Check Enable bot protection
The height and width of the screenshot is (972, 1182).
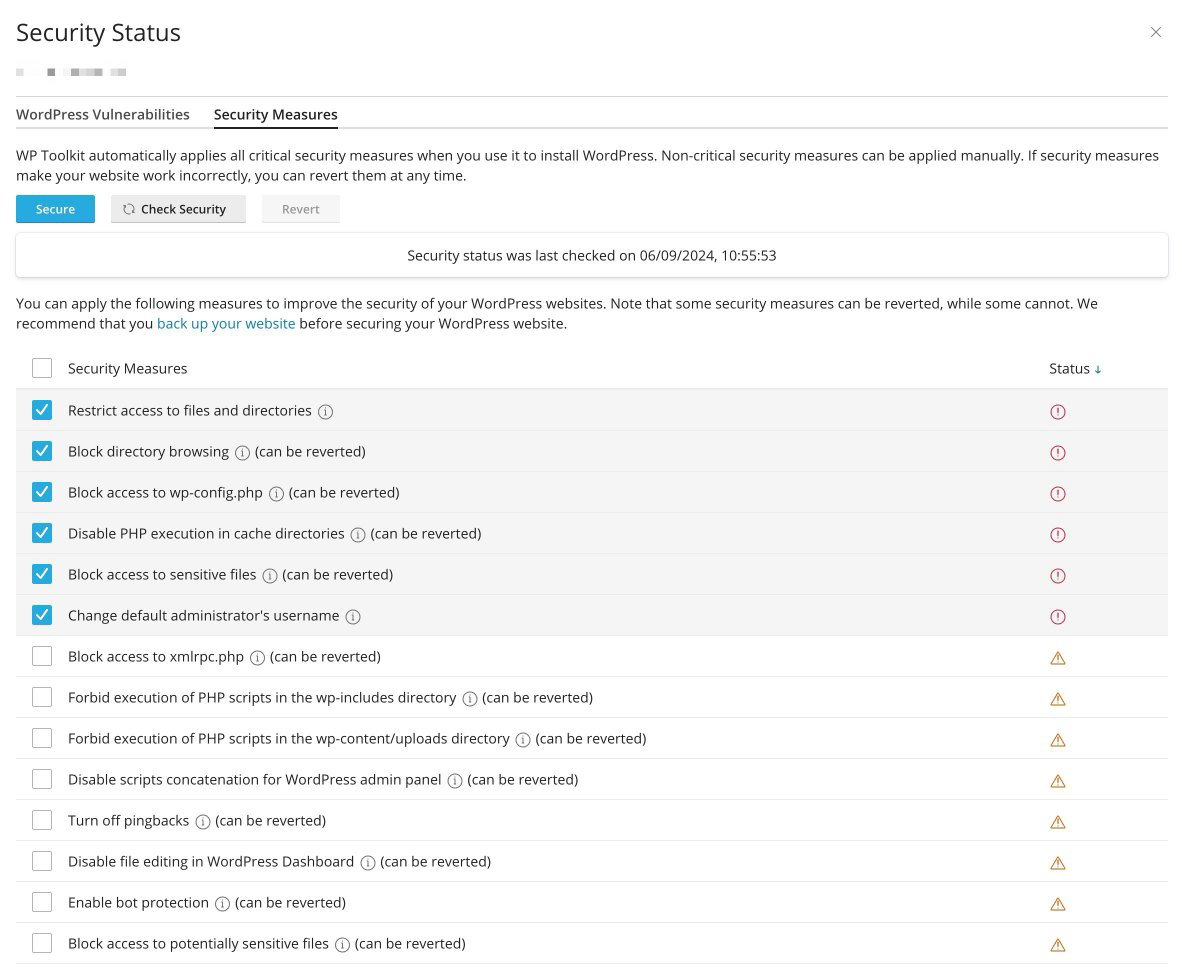[42, 902]
